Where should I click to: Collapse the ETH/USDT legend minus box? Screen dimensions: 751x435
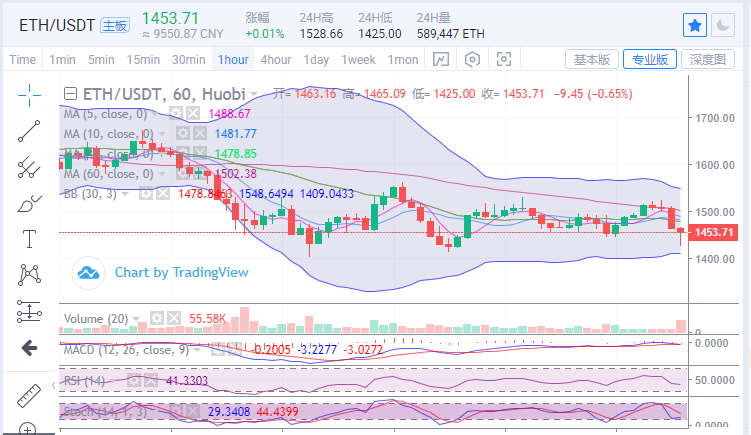[x=70, y=93]
